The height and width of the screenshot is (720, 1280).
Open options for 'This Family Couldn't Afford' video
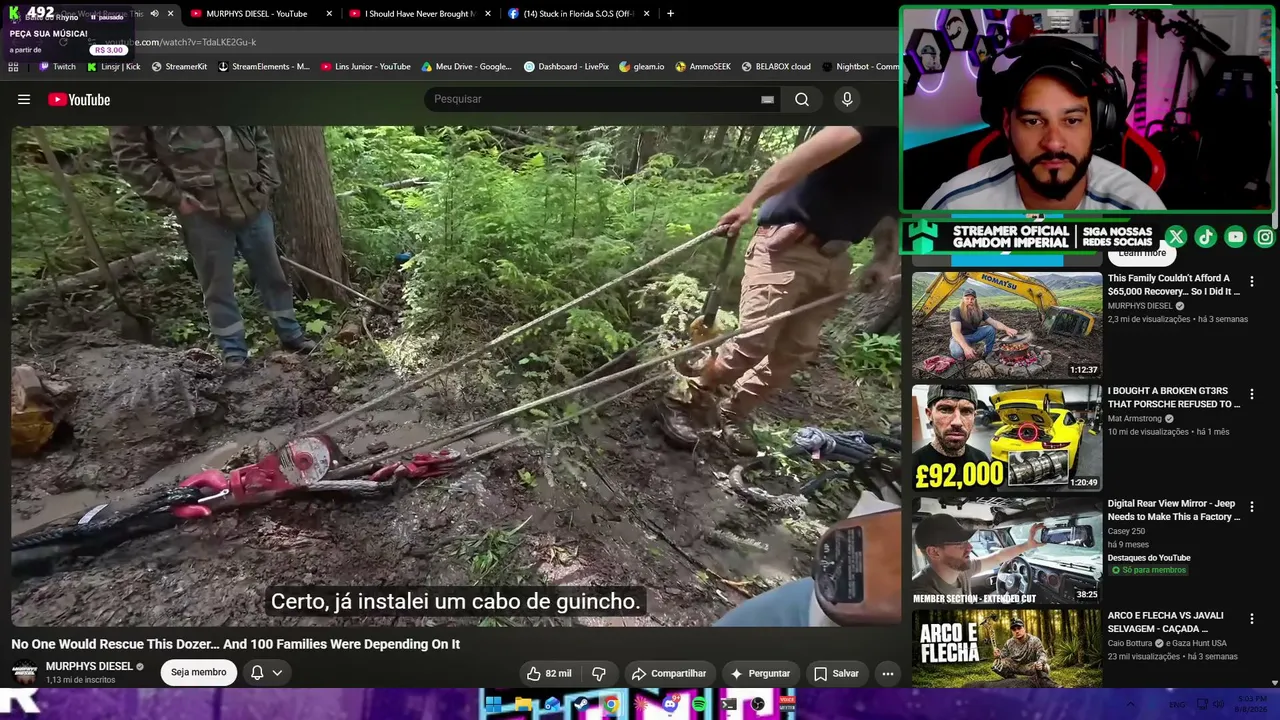point(1251,281)
